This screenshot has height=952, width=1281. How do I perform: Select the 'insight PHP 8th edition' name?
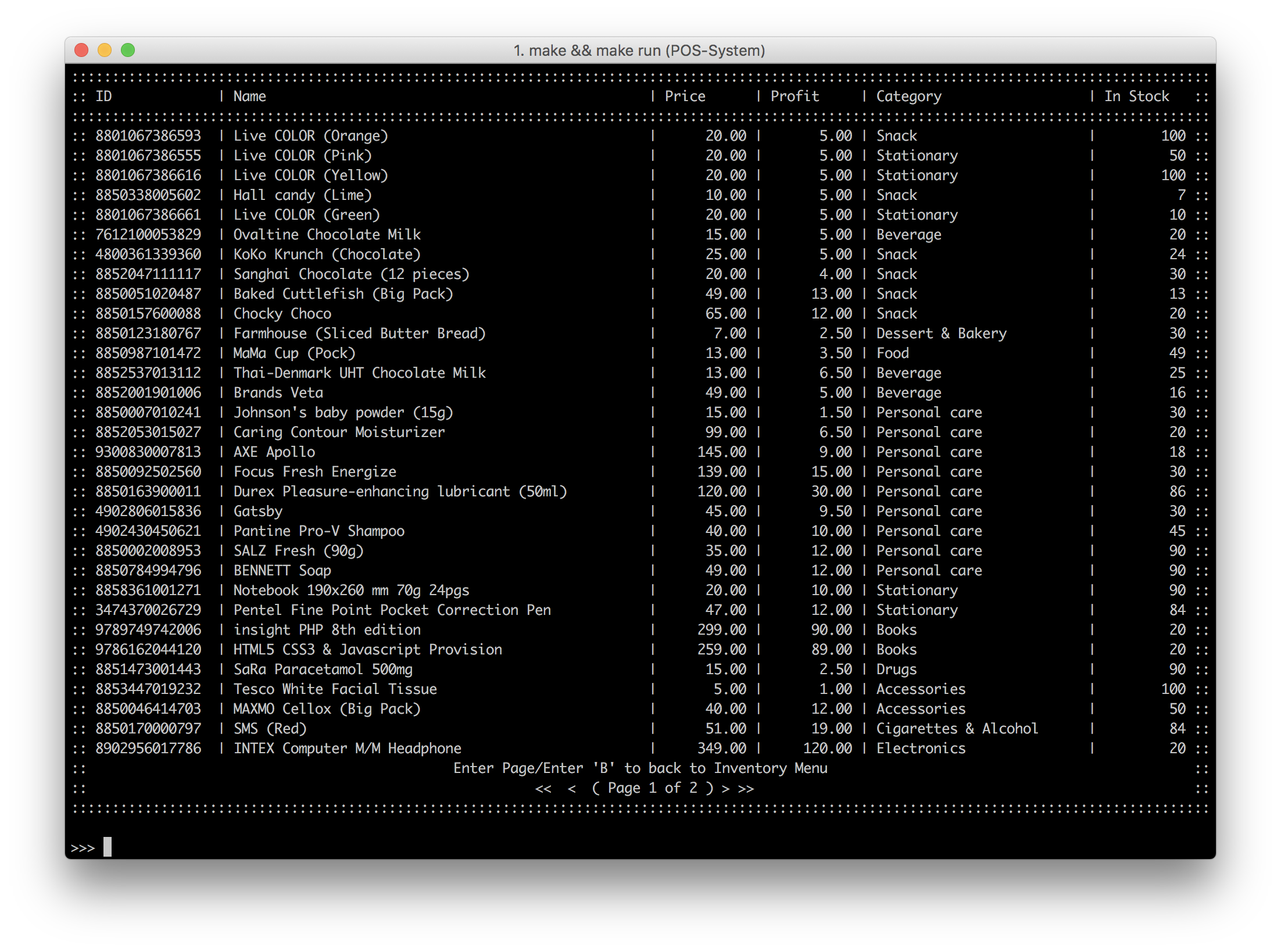[327, 630]
